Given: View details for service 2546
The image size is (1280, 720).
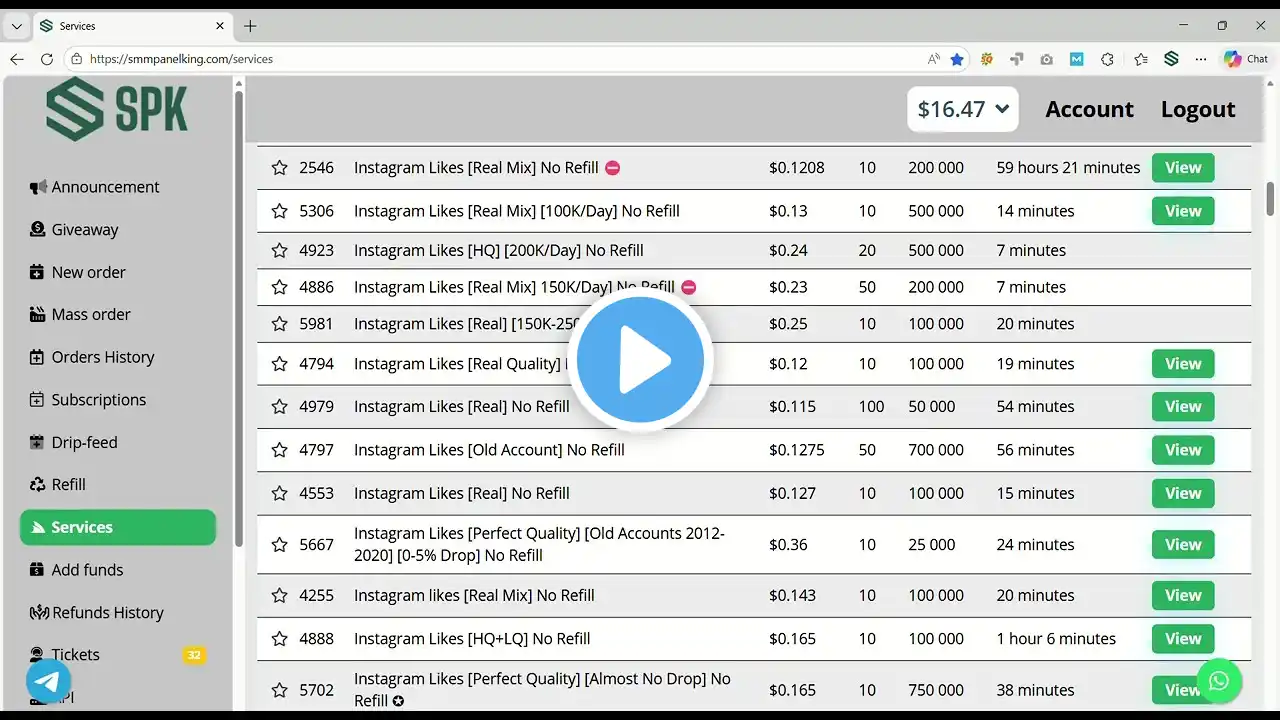Looking at the screenshot, I should click(x=1183, y=168).
